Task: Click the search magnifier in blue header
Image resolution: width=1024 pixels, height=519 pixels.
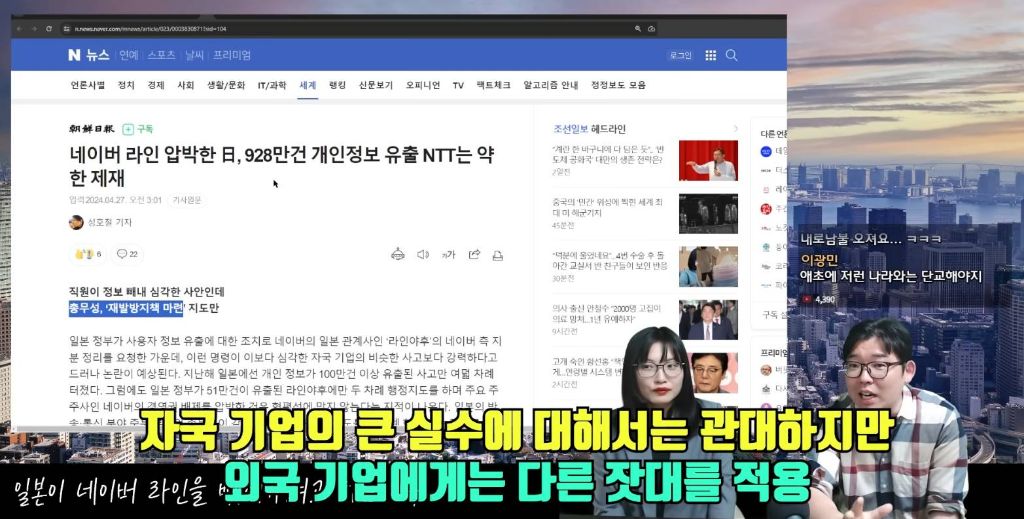Action: 731,55
